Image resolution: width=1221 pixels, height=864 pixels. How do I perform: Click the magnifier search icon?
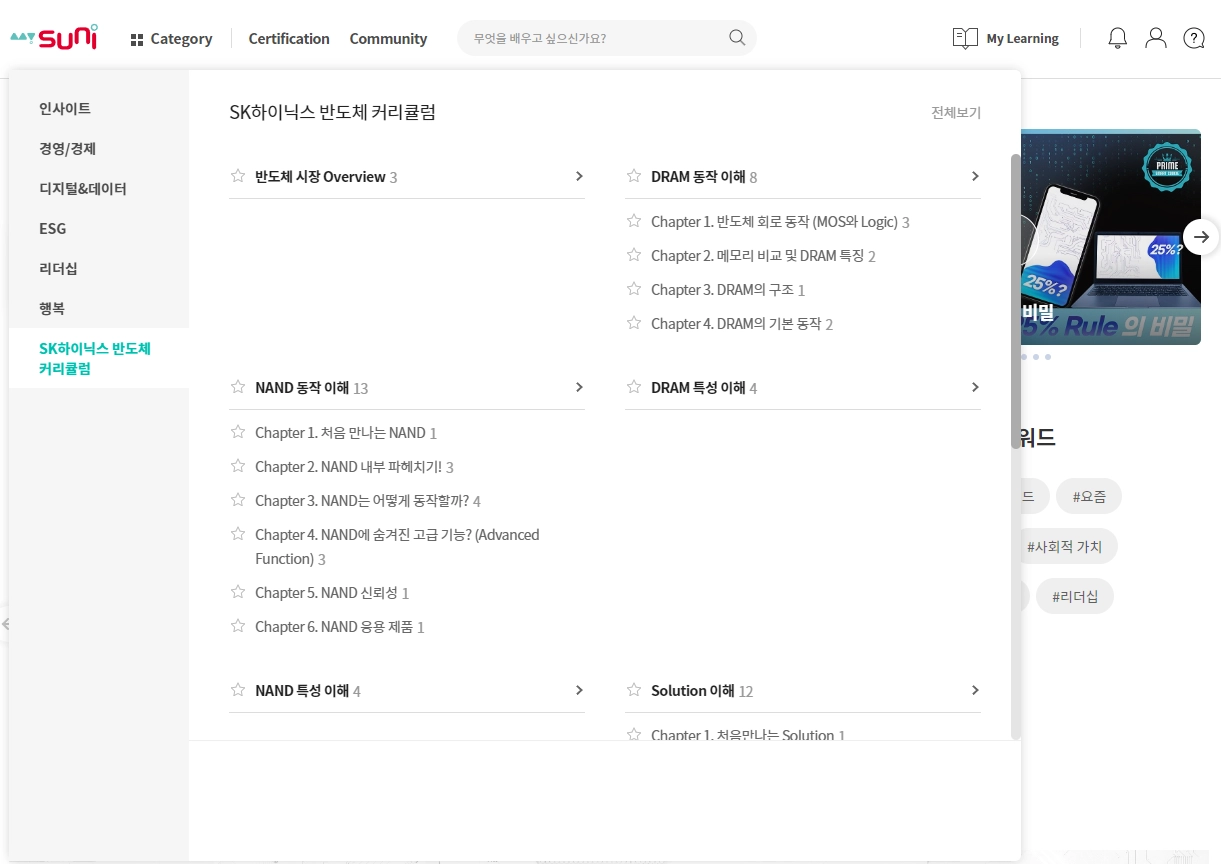(737, 38)
